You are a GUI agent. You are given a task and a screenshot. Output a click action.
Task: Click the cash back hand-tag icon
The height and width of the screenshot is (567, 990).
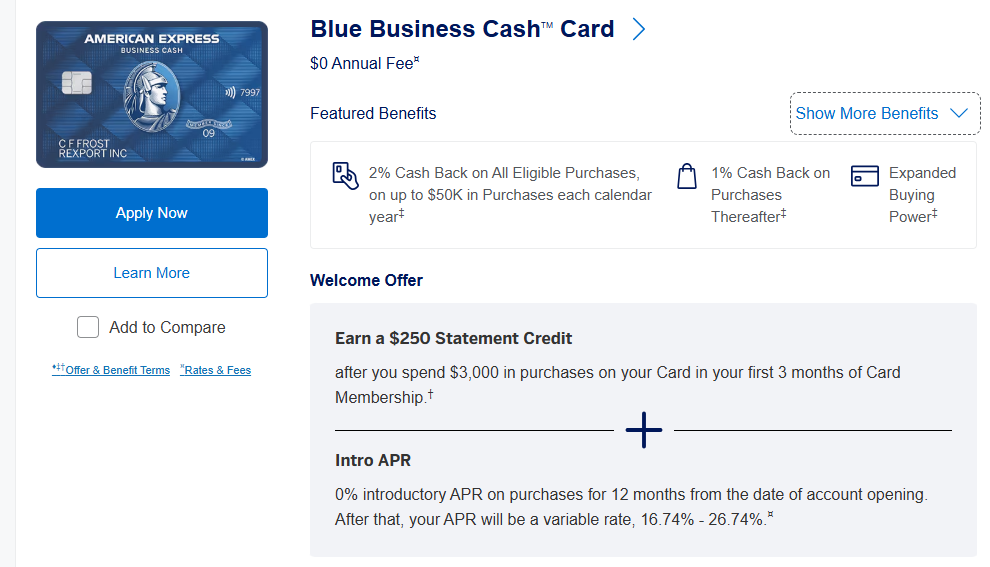(x=345, y=175)
